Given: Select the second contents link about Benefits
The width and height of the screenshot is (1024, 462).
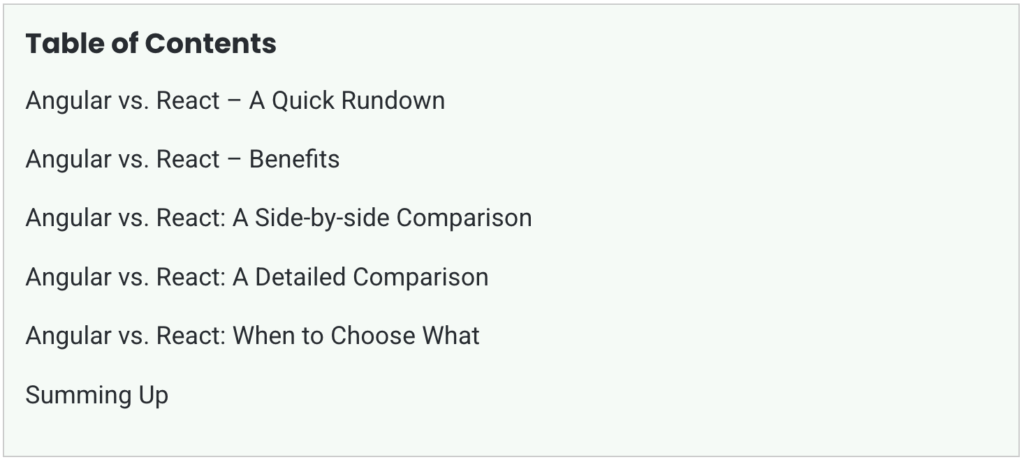Looking at the screenshot, I should point(182,159).
